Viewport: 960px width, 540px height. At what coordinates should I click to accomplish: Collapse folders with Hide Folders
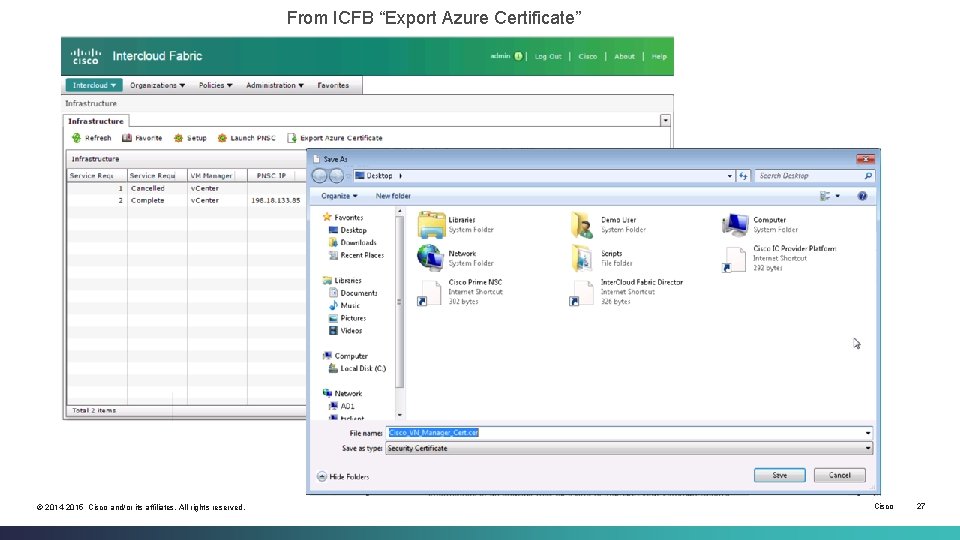tap(343, 476)
